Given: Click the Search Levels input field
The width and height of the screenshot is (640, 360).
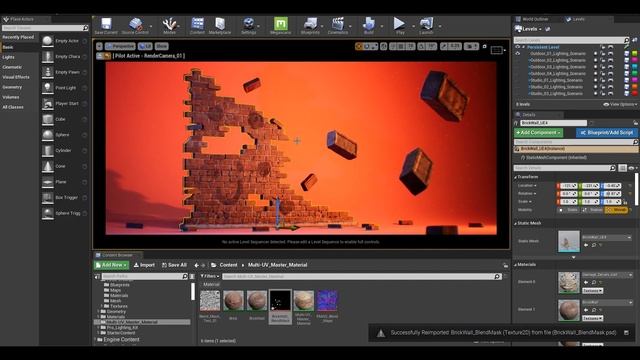Looking at the screenshot, I should [571, 40].
